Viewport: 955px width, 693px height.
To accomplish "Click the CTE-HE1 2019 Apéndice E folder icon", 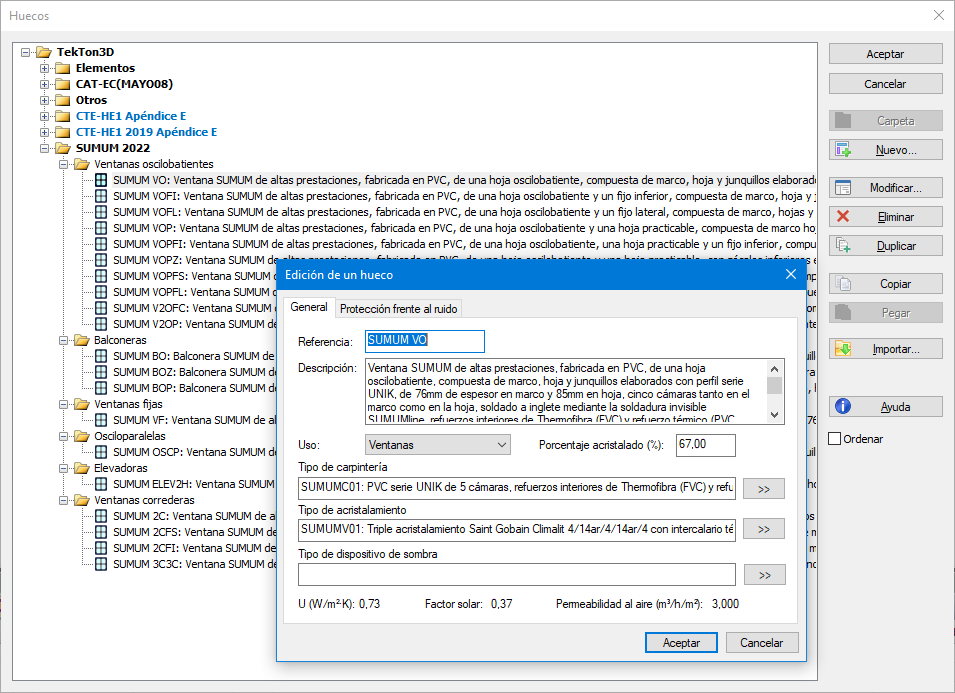I will 63,132.
